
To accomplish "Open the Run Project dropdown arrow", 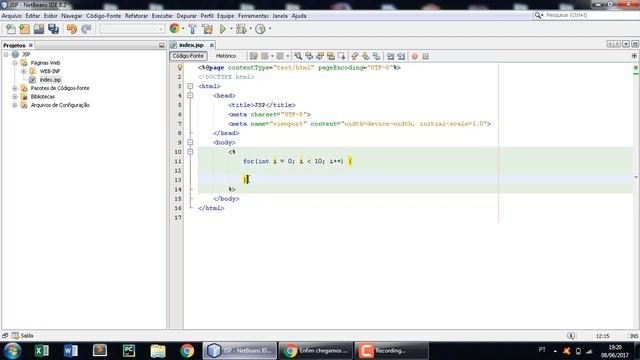I will tap(231, 29).
